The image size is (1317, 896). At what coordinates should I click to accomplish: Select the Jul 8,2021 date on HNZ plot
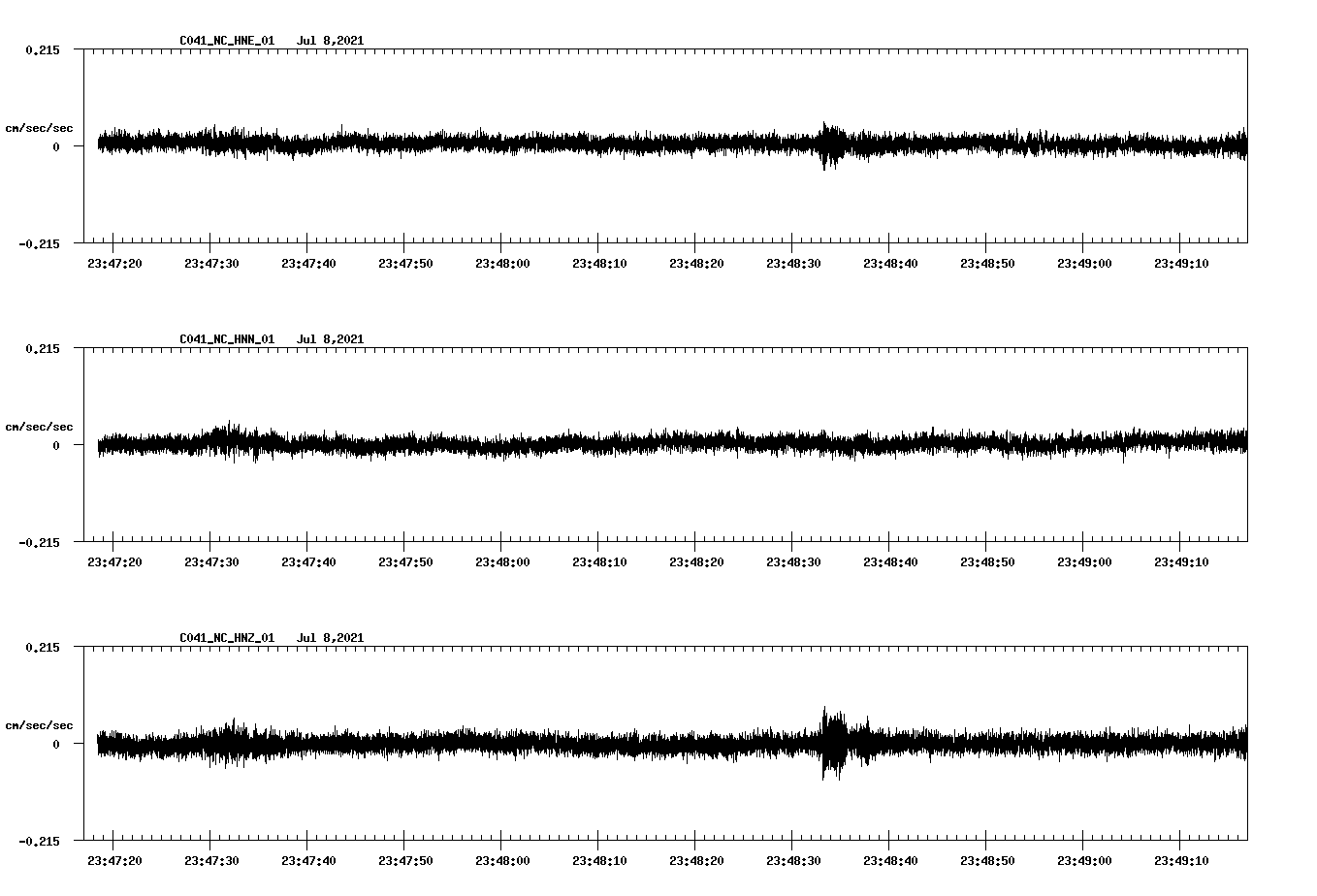(x=330, y=638)
